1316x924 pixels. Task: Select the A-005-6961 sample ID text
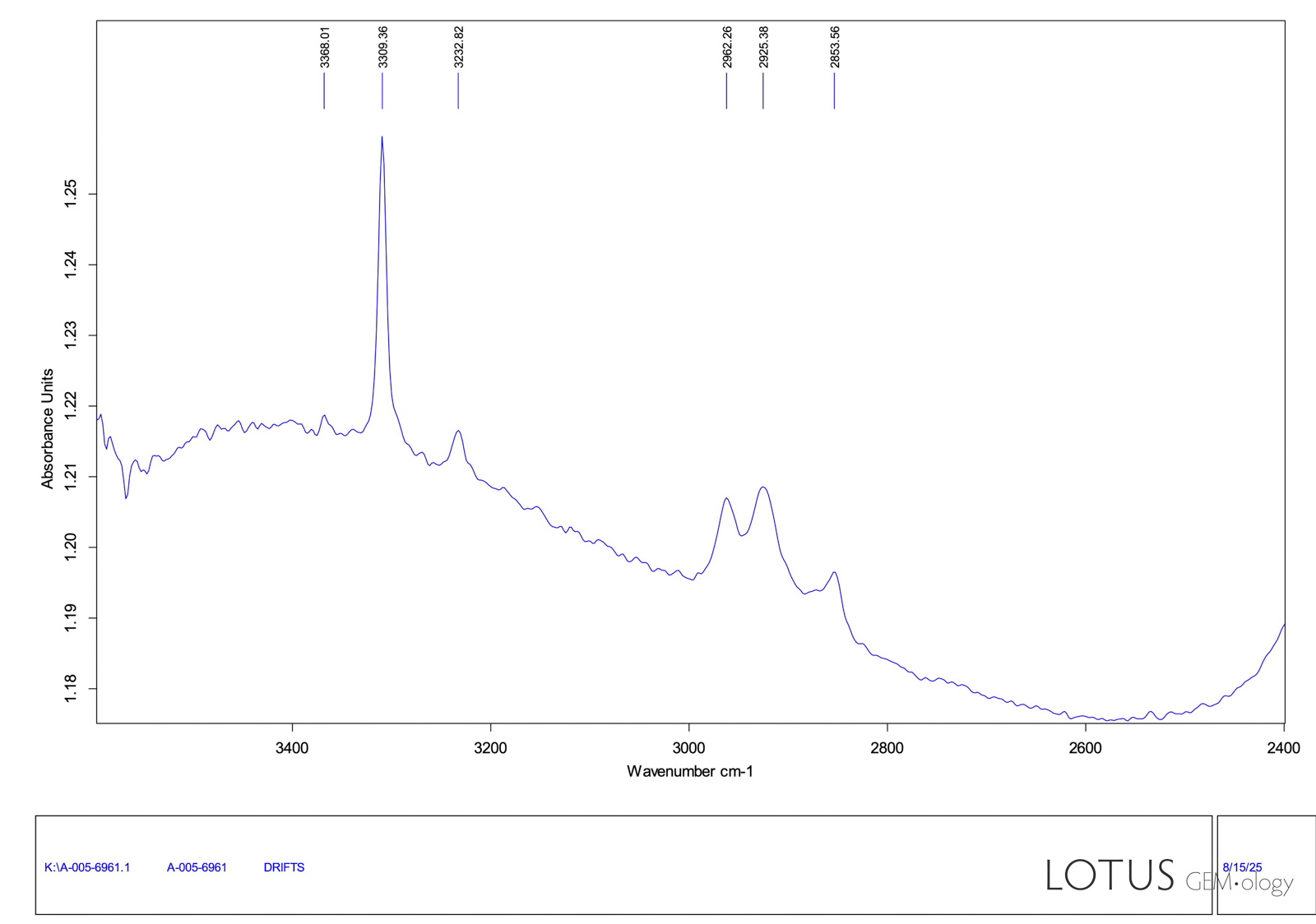(197, 867)
